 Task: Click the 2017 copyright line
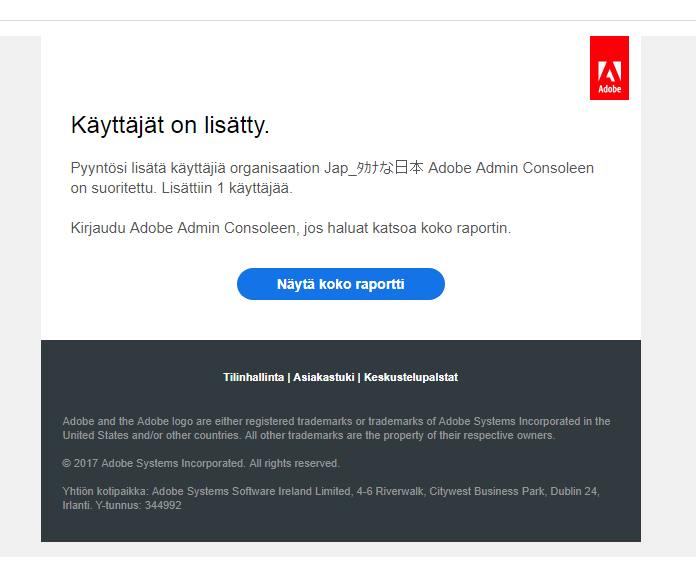(x=200, y=464)
